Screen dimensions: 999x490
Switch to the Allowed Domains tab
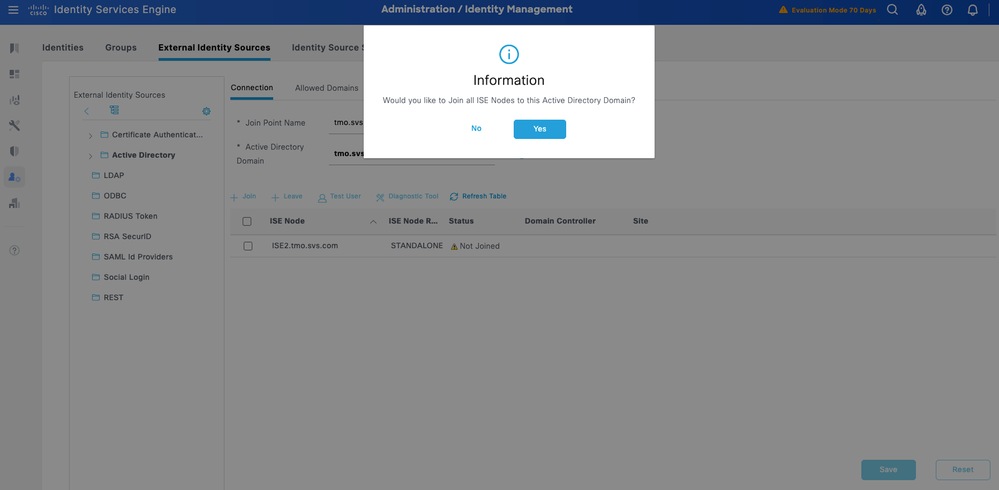click(x=327, y=88)
